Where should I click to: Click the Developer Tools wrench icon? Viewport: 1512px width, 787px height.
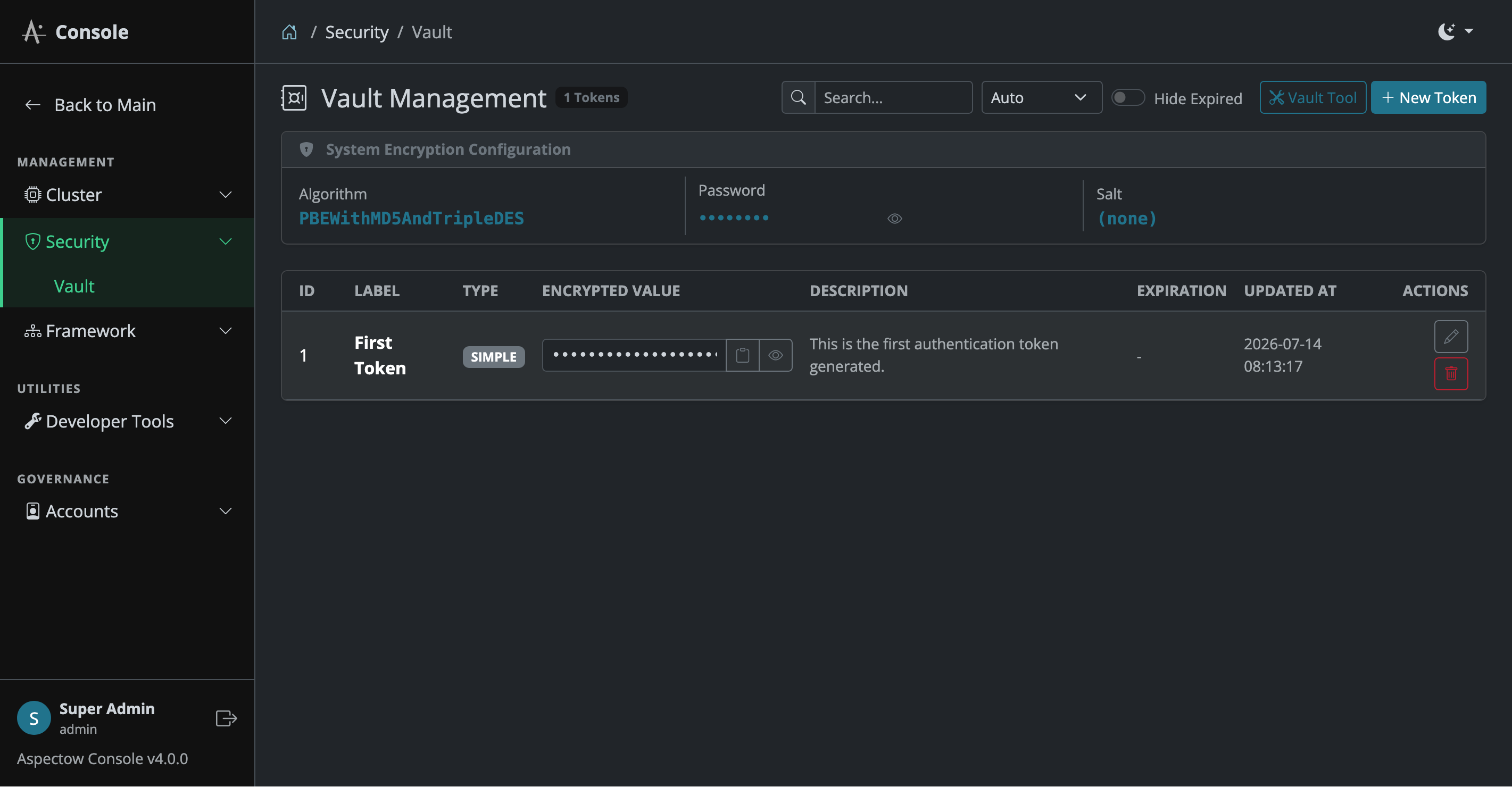tap(32, 421)
